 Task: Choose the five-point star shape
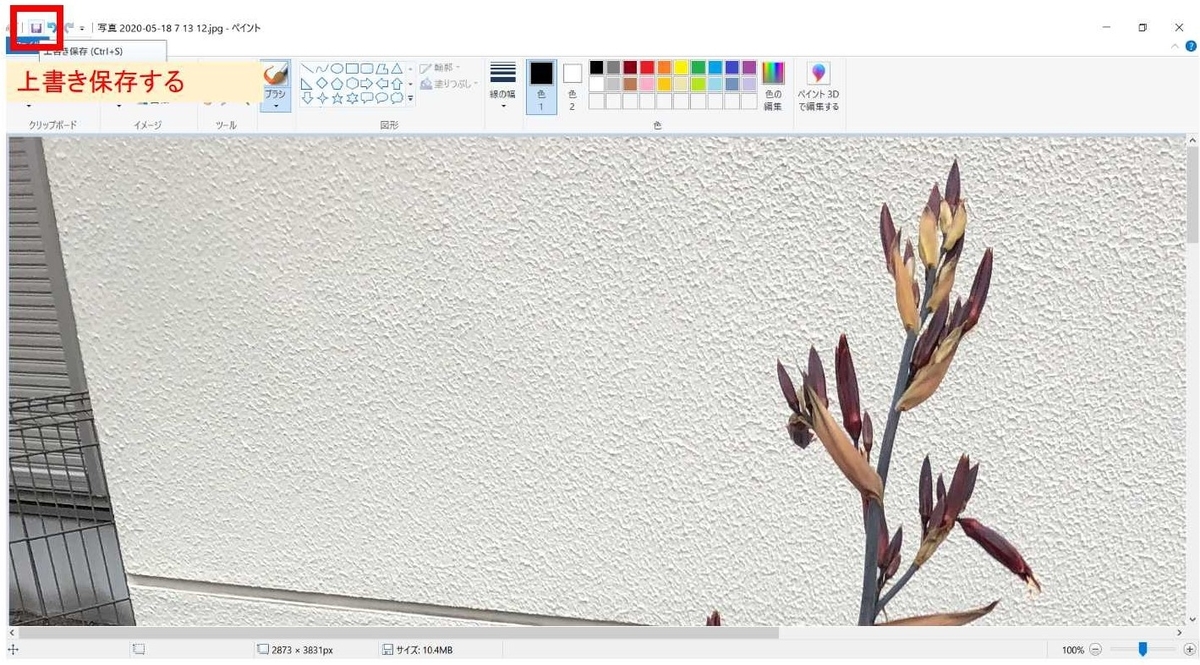pos(337,97)
